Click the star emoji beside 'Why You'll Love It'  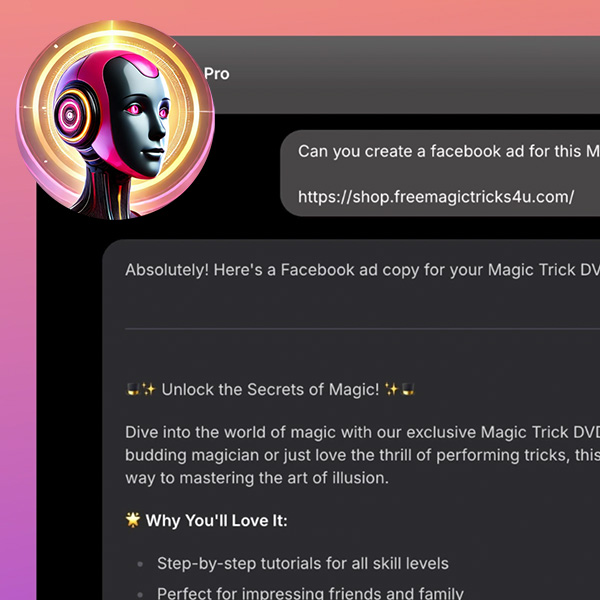coord(133,520)
